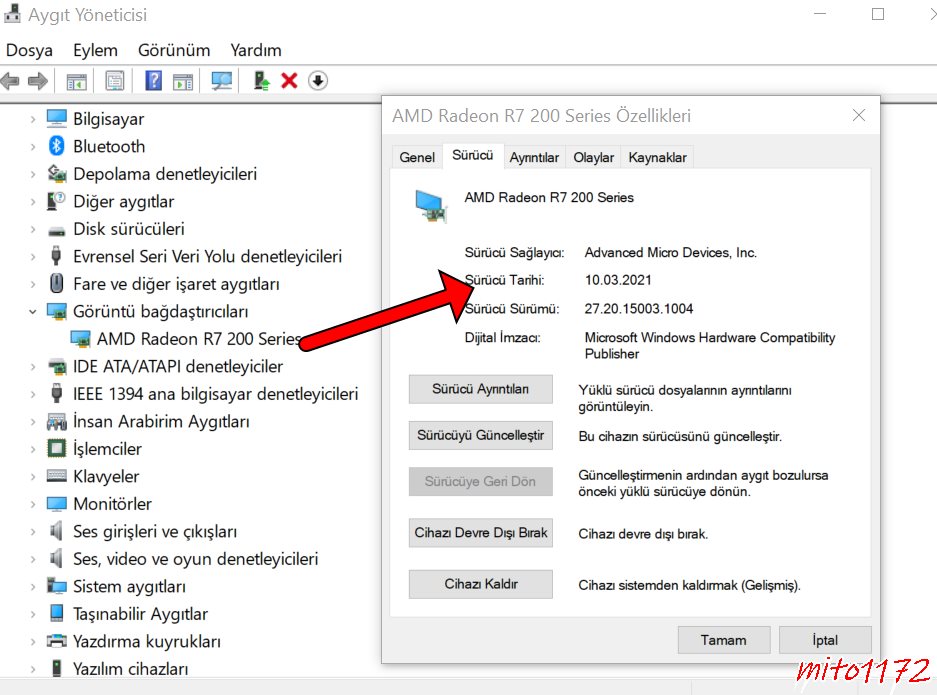Click the blue Help question-mark icon

click(154, 80)
